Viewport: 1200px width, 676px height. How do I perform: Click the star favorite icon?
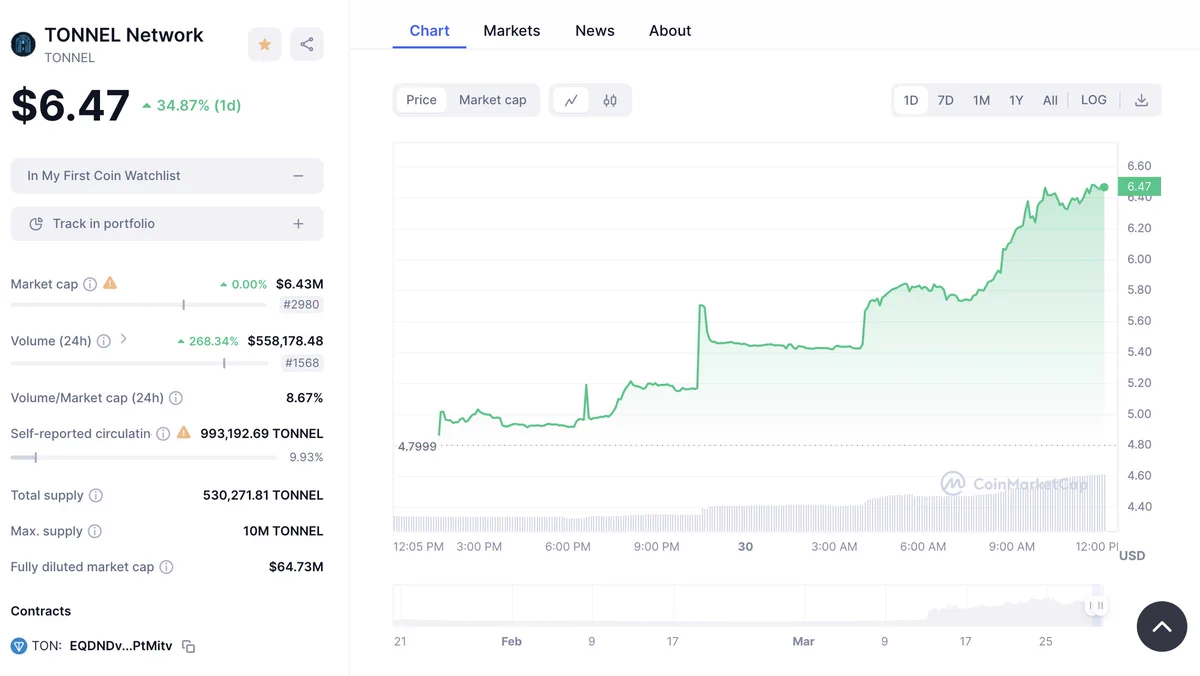pos(265,44)
